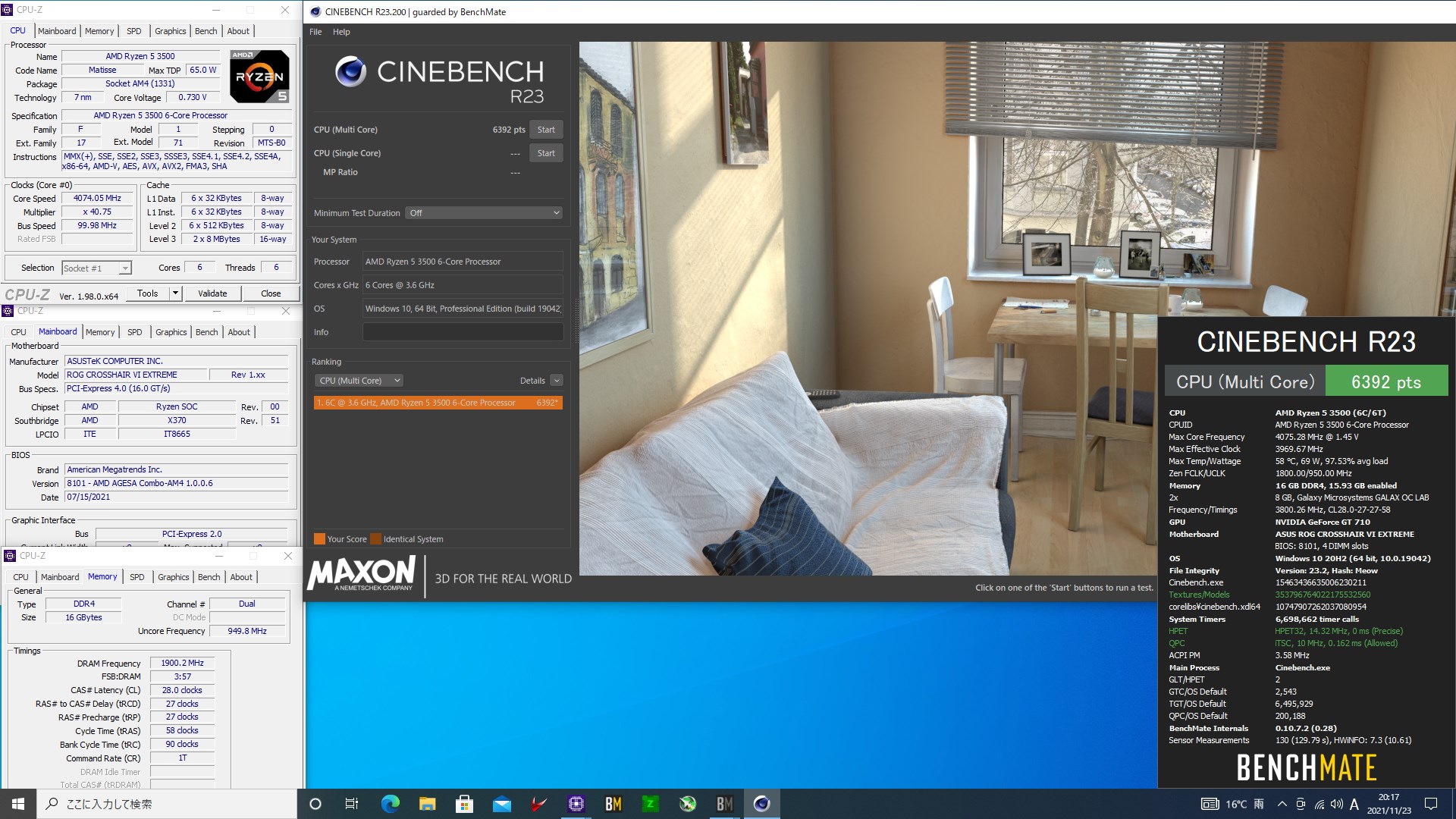The width and height of the screenshot is (1456, 819).
Task: Switch to Mainboard tab in top CPU-Z window
Action: point(57,31)
